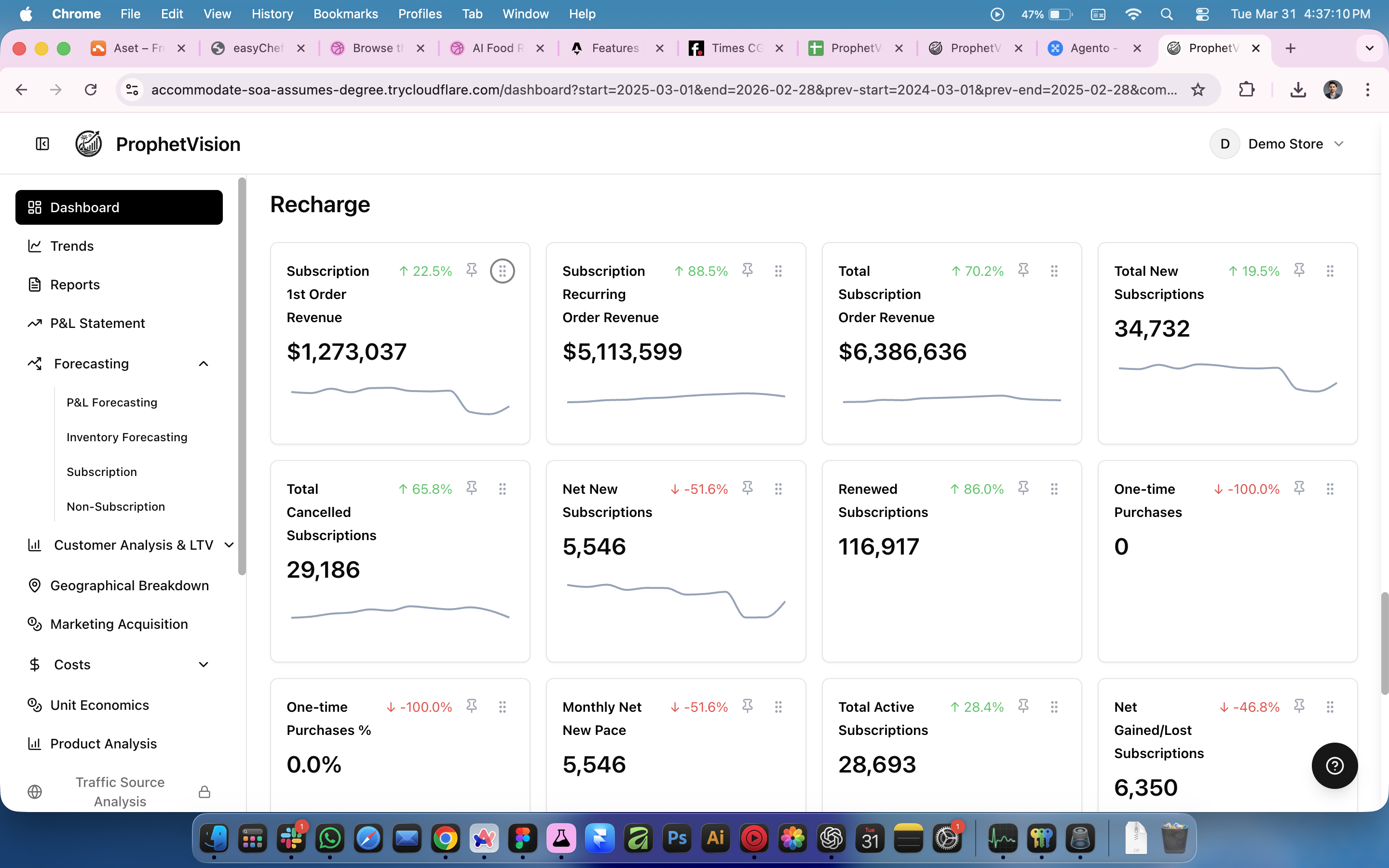Go to Inventory Forecasting page
Screen dimensions: 1389x868
point(127,437)
